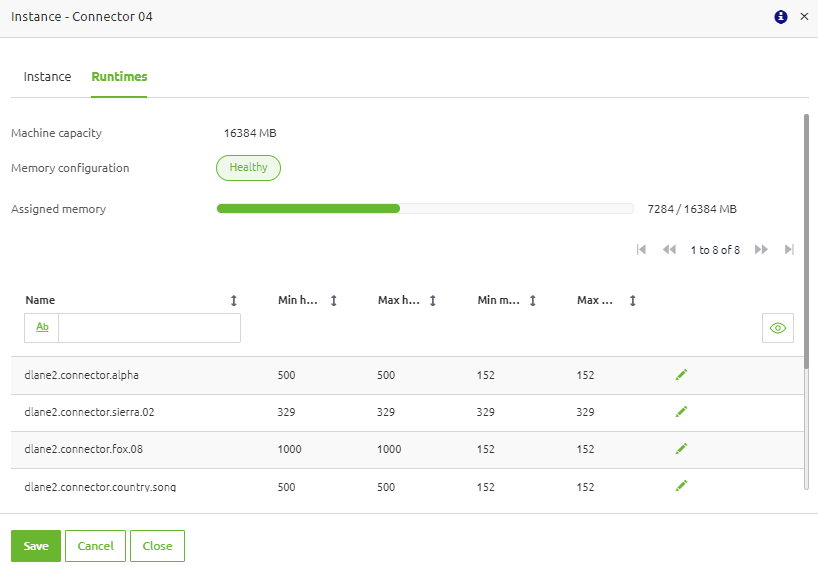Sort by the Max heap column arrow

(x=432, y=300)
